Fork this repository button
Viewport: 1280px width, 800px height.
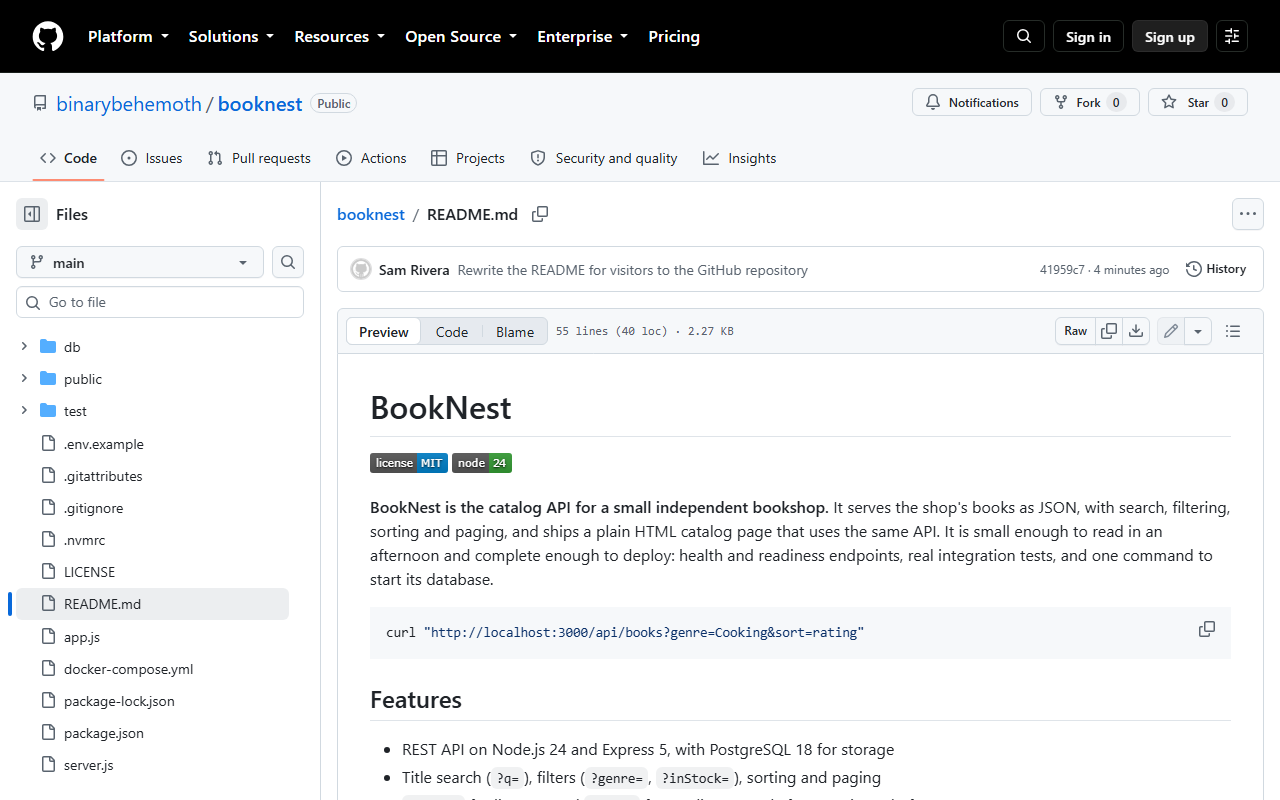pyautogui.click(x=1089, y=102)
